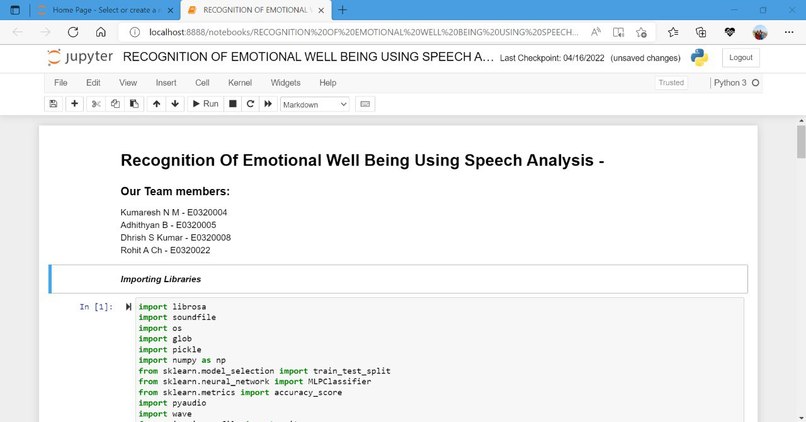
Task: Interrupt the kernel with the stop icon
Action: [233, 104]
